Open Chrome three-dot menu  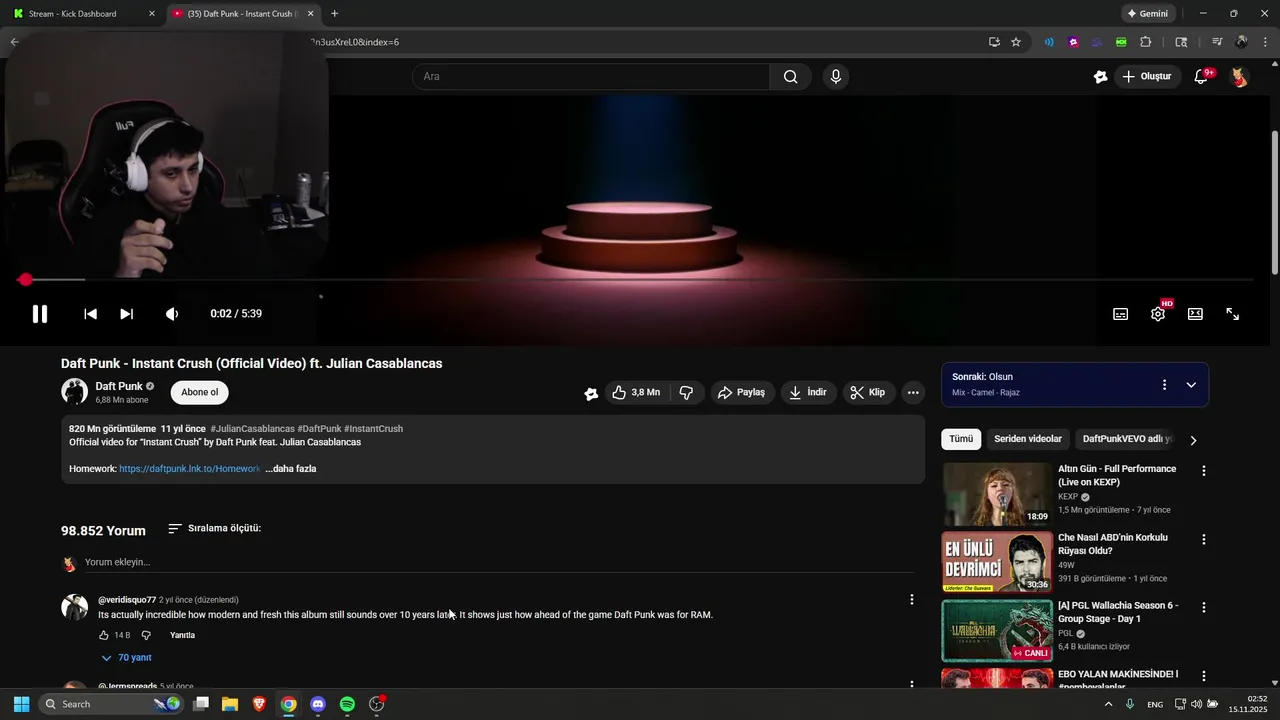tap(1264, 42)
